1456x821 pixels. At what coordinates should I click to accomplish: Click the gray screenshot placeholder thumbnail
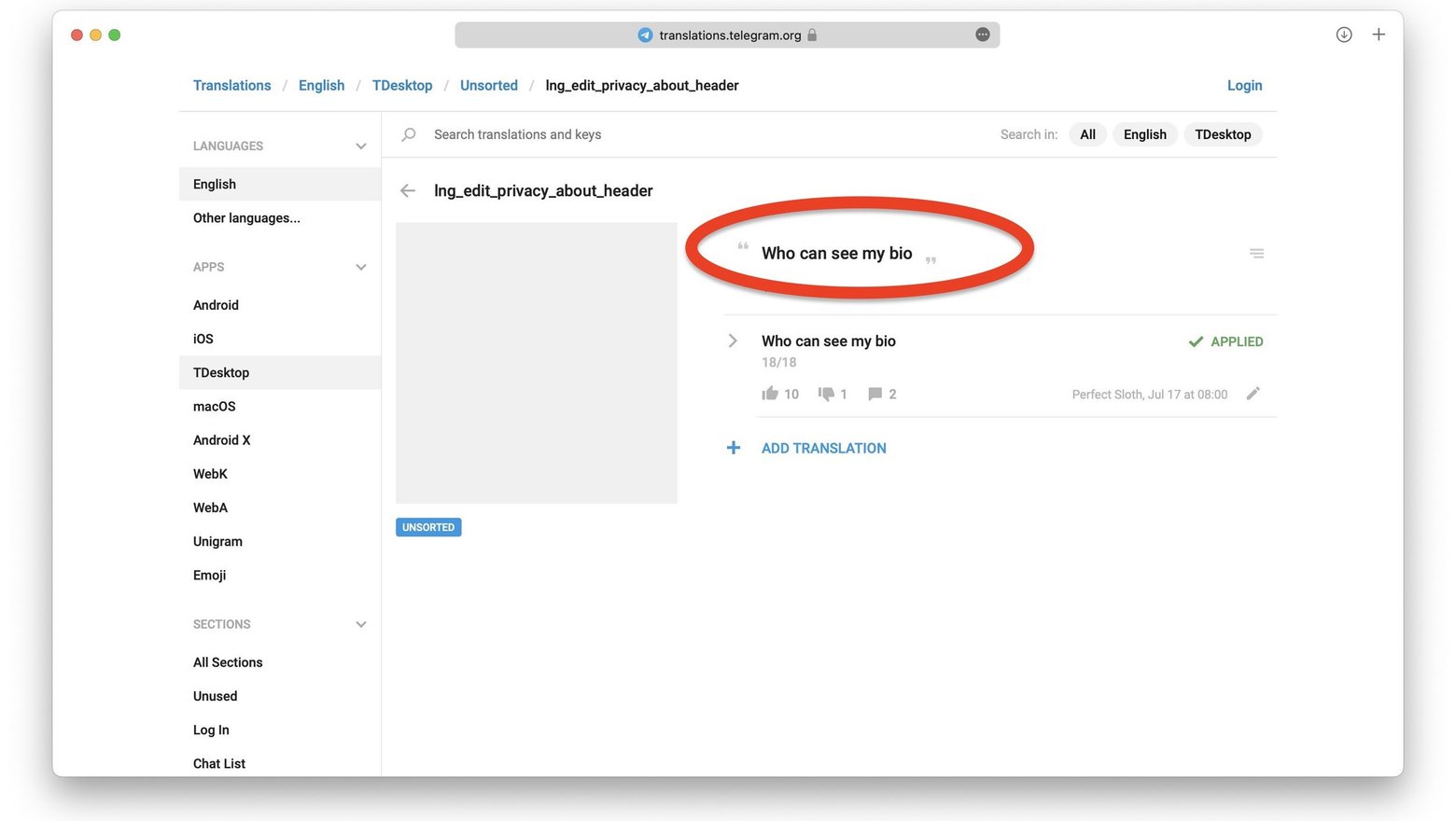pyautogui.click(x=537, y=363)
